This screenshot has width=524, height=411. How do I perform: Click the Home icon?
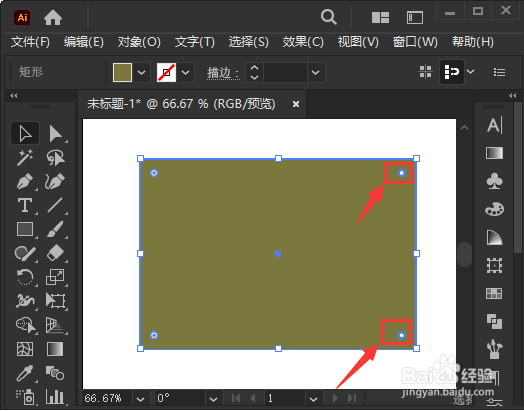[53, 17]
